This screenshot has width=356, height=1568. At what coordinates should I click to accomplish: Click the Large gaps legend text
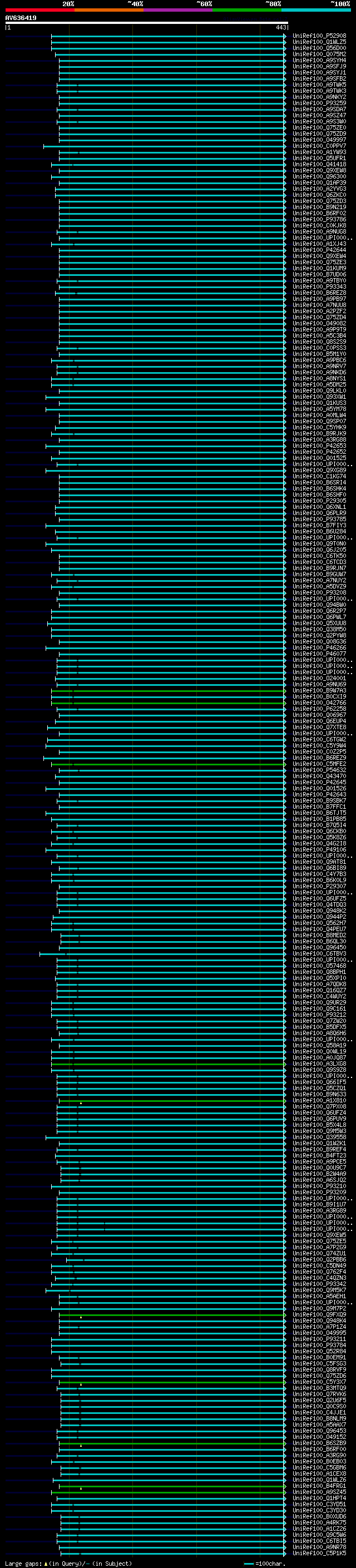click(x=68, y=1564)
